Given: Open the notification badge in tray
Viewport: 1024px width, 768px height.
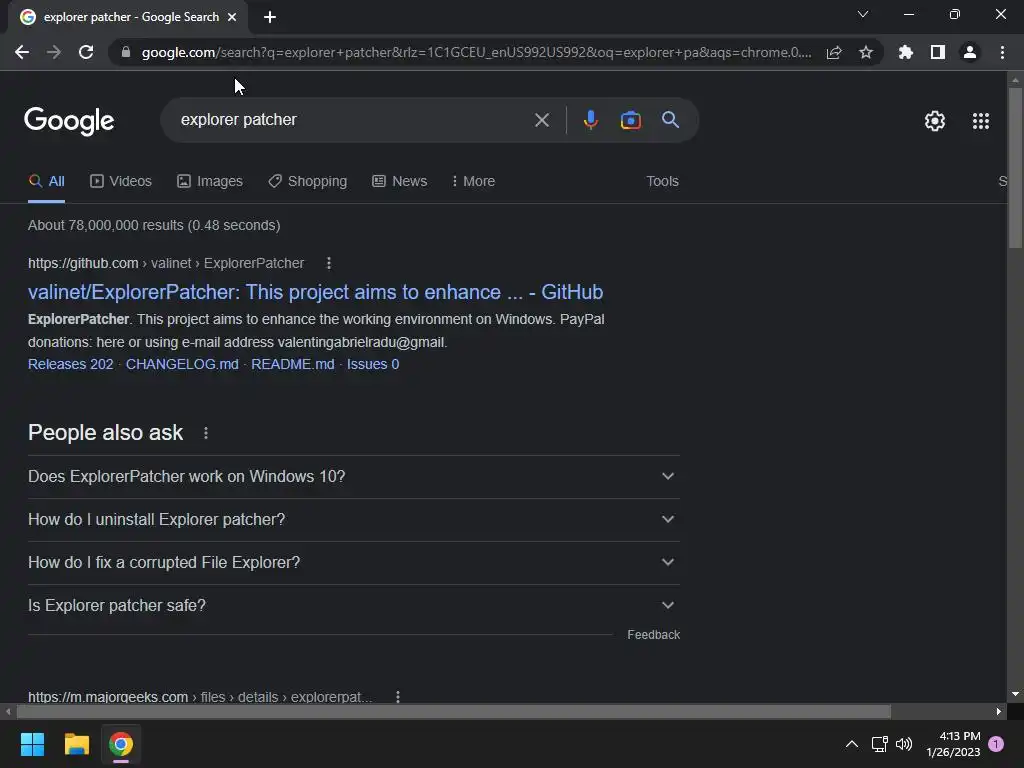Looking at the screenshot, I should pos(996,744).
